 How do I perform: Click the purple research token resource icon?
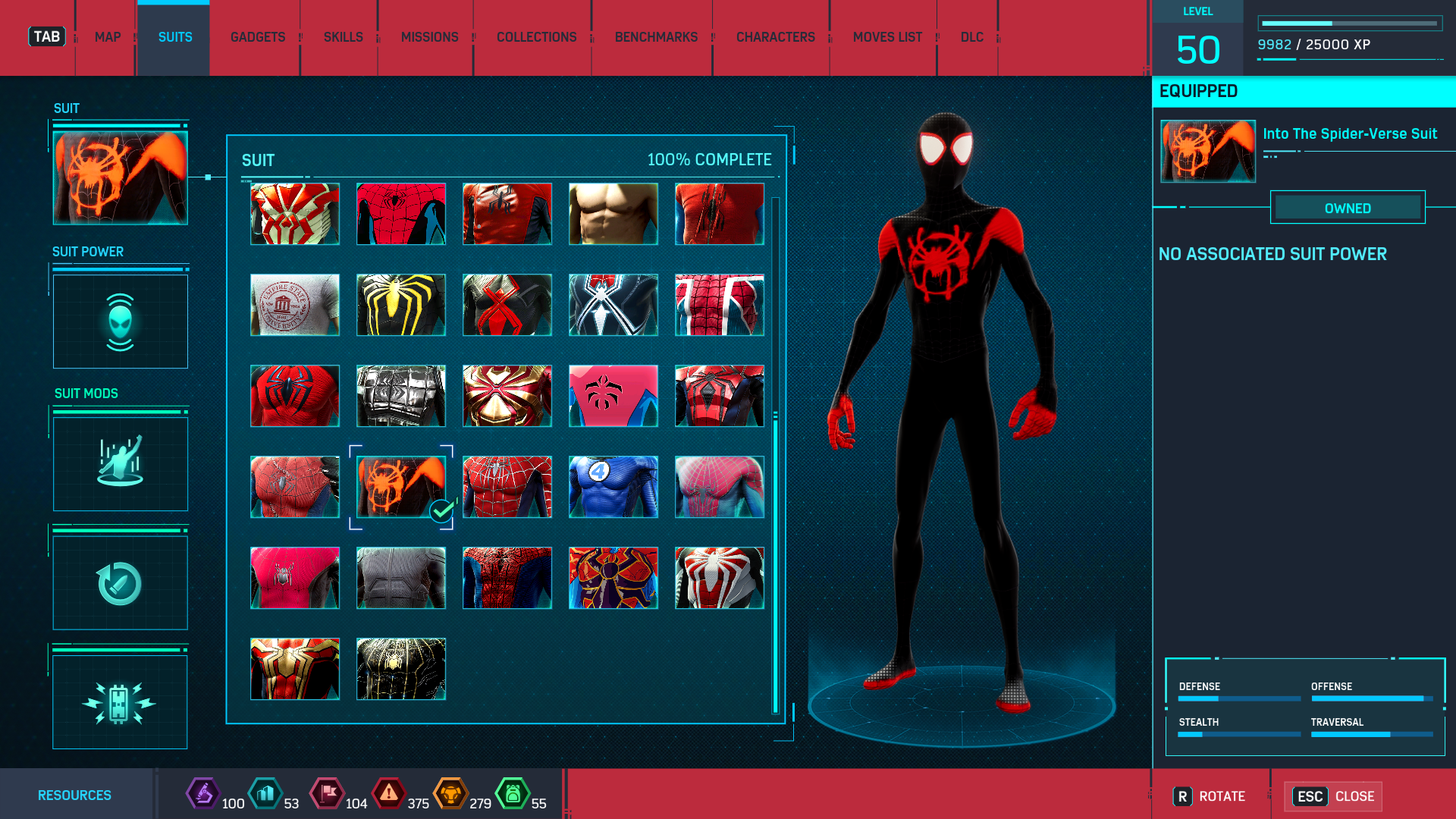click(x=202, y=794)
